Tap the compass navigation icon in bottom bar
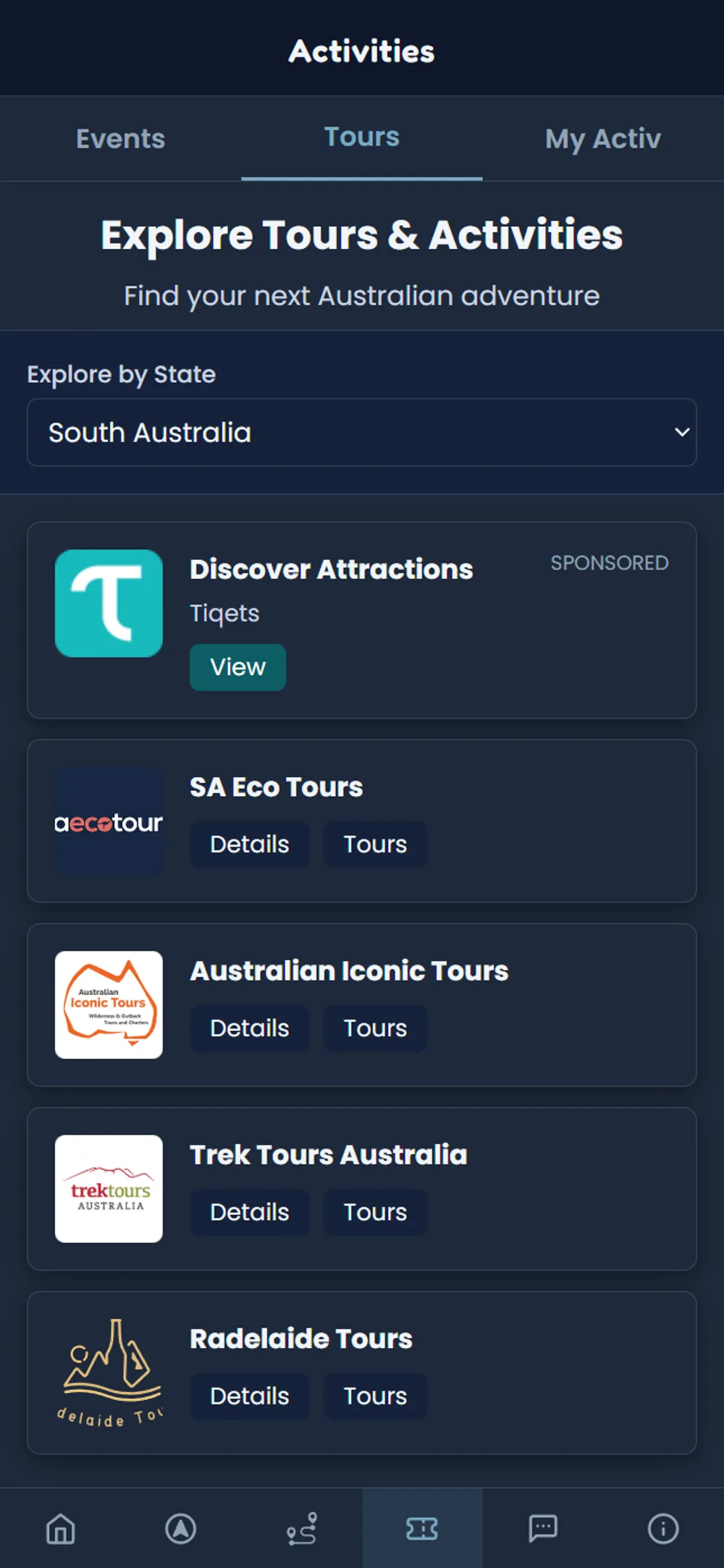The height and width of the screenshot is (1568, 724). pos(181,1528)
